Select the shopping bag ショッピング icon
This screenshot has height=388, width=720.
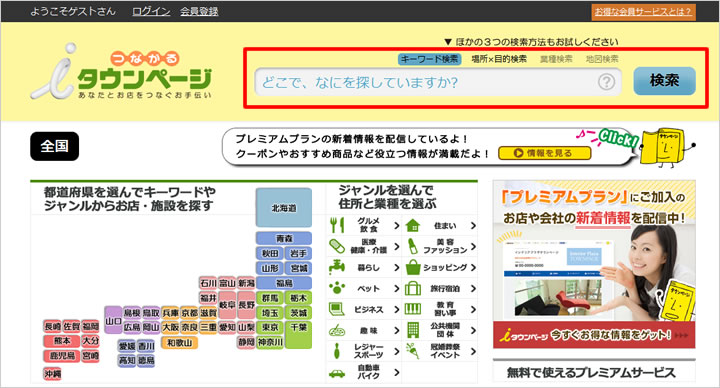[413, 267]
